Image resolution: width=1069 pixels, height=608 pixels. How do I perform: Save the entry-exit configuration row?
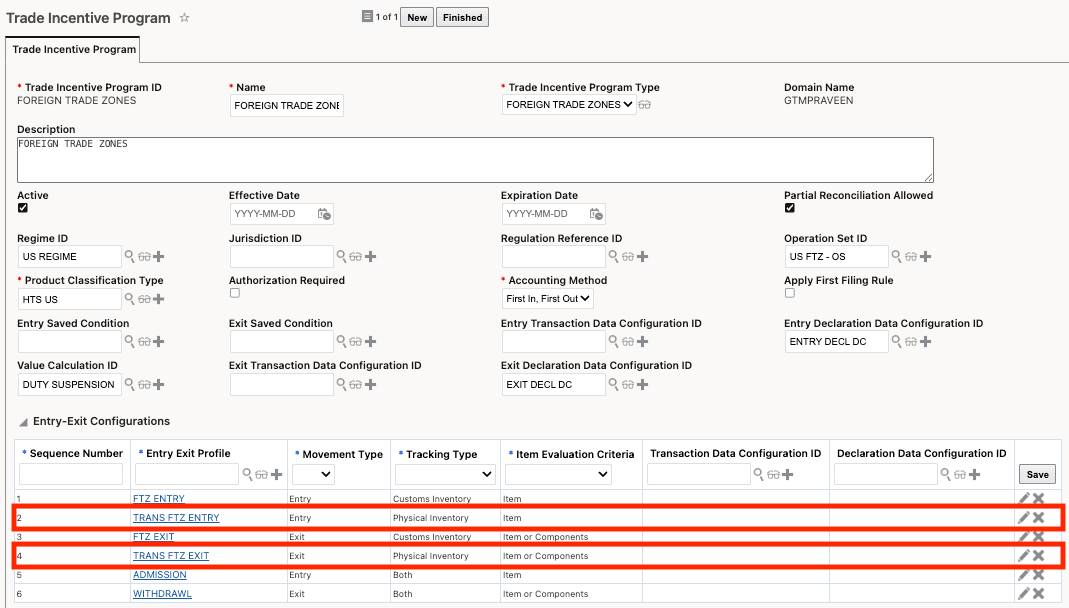1038,474
